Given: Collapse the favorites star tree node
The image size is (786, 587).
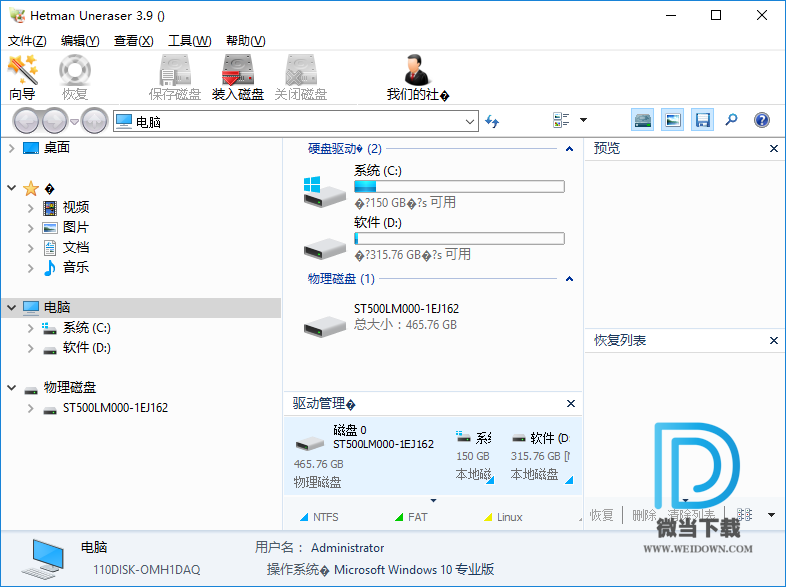Looking at the screenshot, I should point(12,188).
